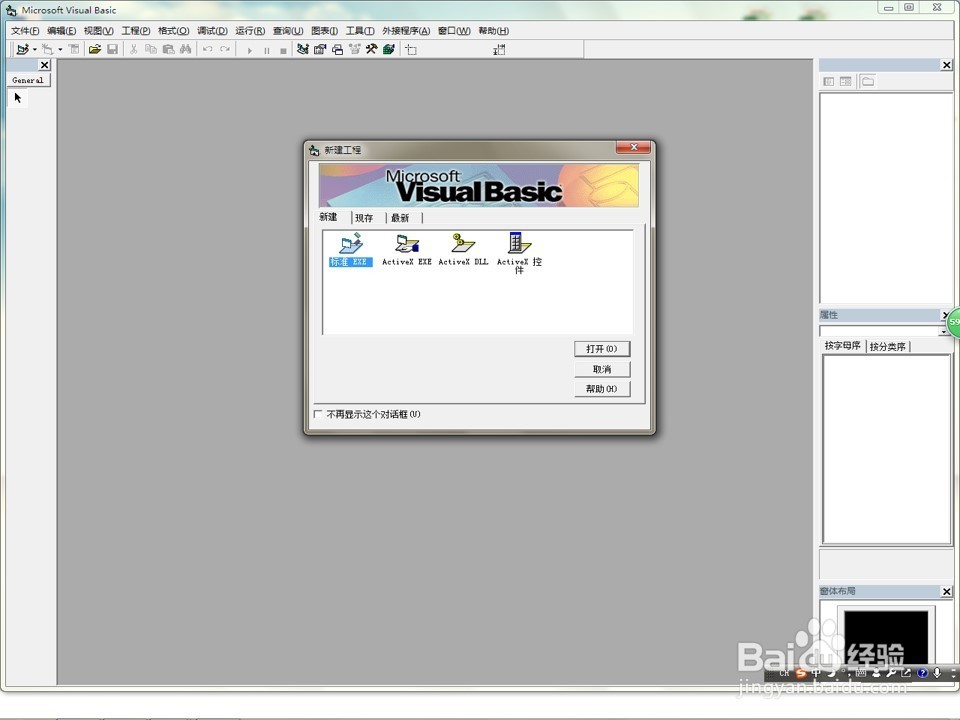Open the 视图(V) menu
The height and width of the screenshot is (720, 960).
pos(99,31)
